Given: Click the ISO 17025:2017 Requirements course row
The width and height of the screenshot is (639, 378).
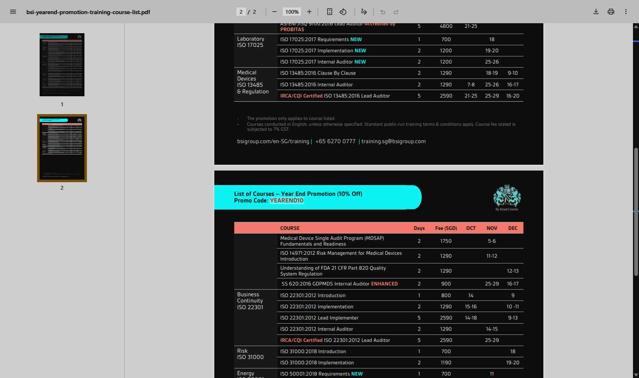Looking at the screenshot, I should click(x=400, y=40).
